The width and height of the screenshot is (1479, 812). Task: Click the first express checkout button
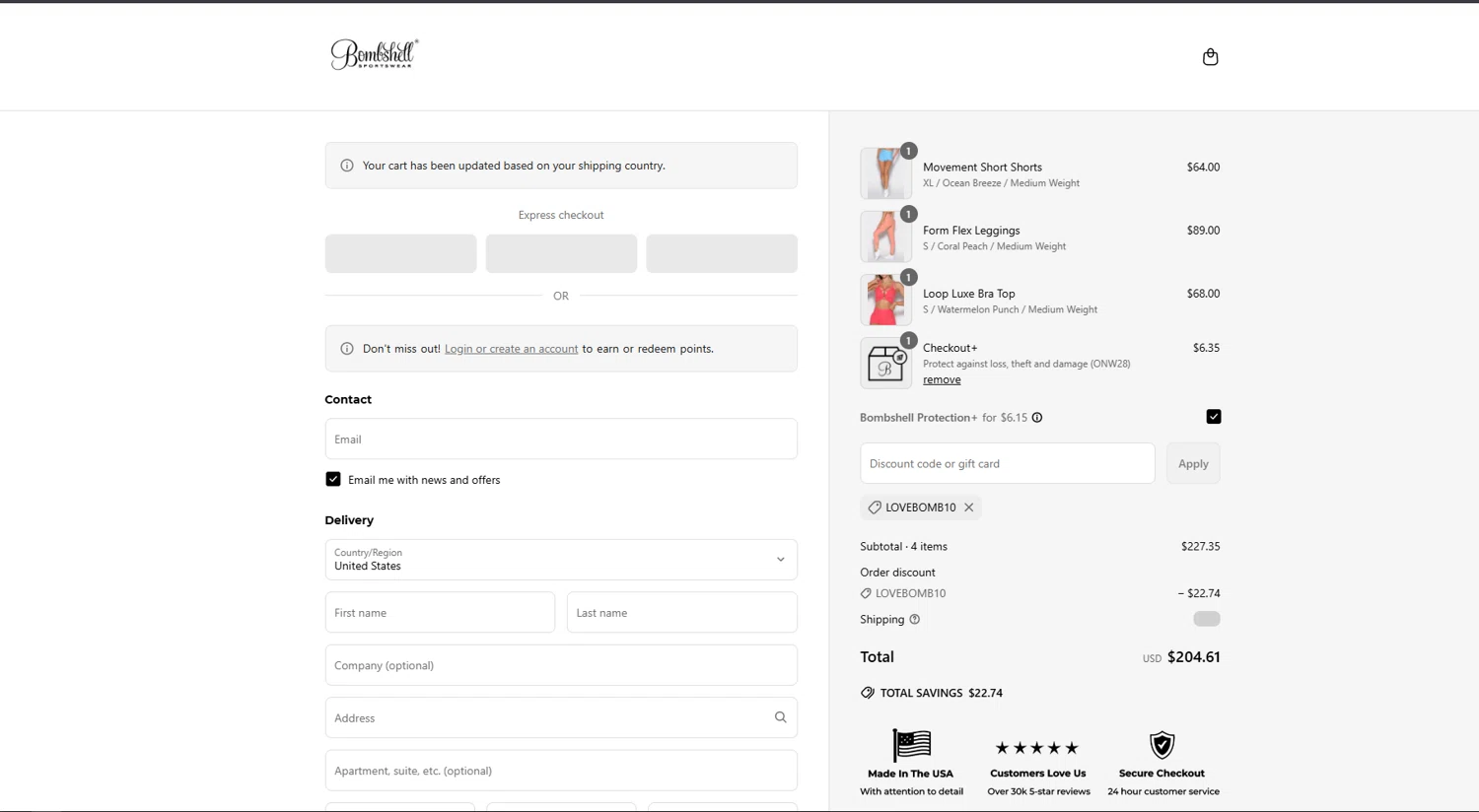click(x=400, y=253)
